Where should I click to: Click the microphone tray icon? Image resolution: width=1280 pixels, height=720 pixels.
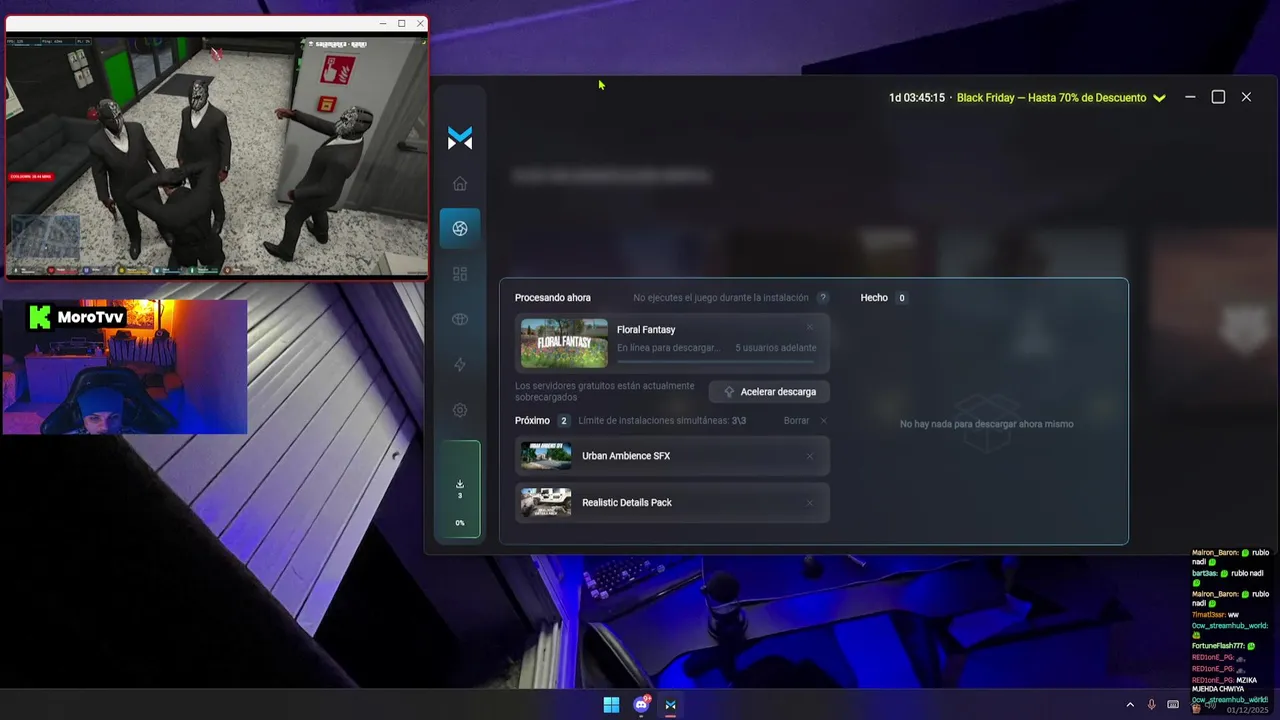(1152, 705)
